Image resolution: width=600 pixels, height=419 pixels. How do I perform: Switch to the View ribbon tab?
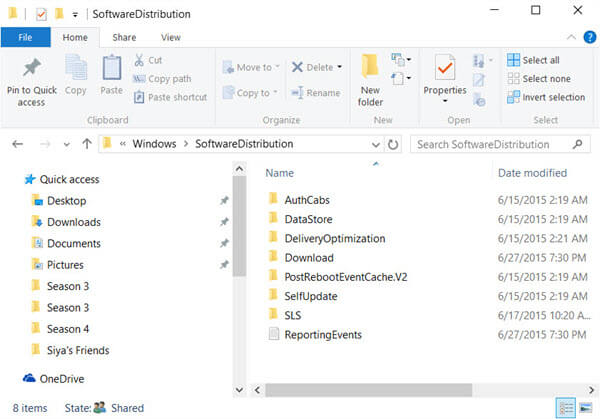[171, 37]
